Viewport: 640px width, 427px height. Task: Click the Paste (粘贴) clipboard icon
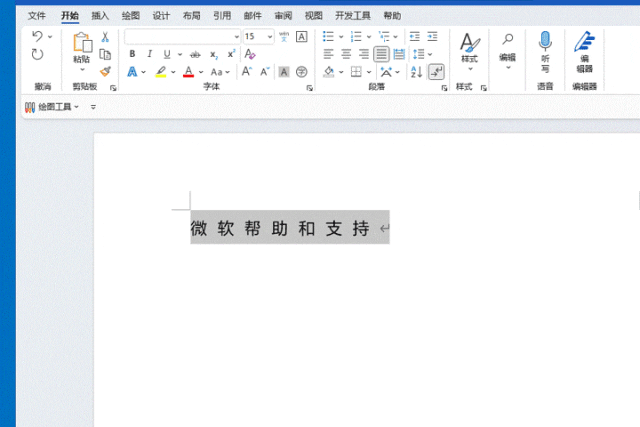(x=82, y=42)
